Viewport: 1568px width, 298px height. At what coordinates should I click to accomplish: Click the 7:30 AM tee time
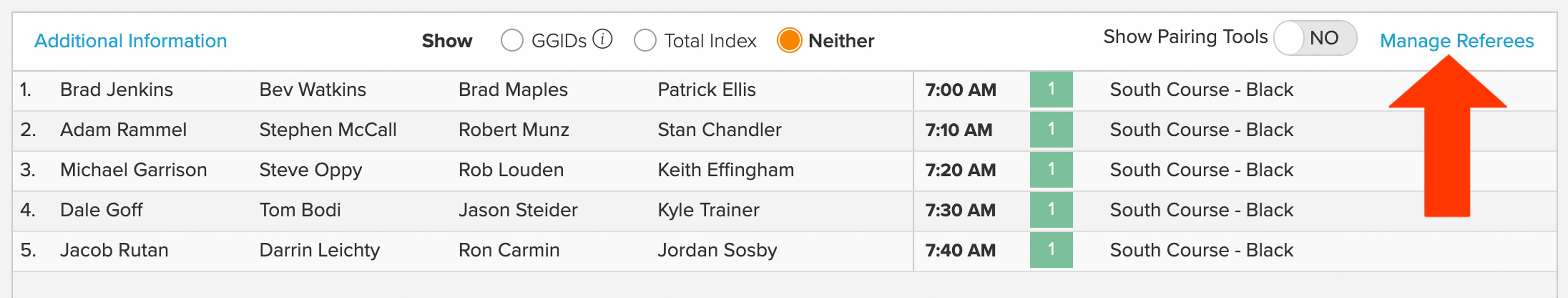pyautogui.click(x=961, y=210)
